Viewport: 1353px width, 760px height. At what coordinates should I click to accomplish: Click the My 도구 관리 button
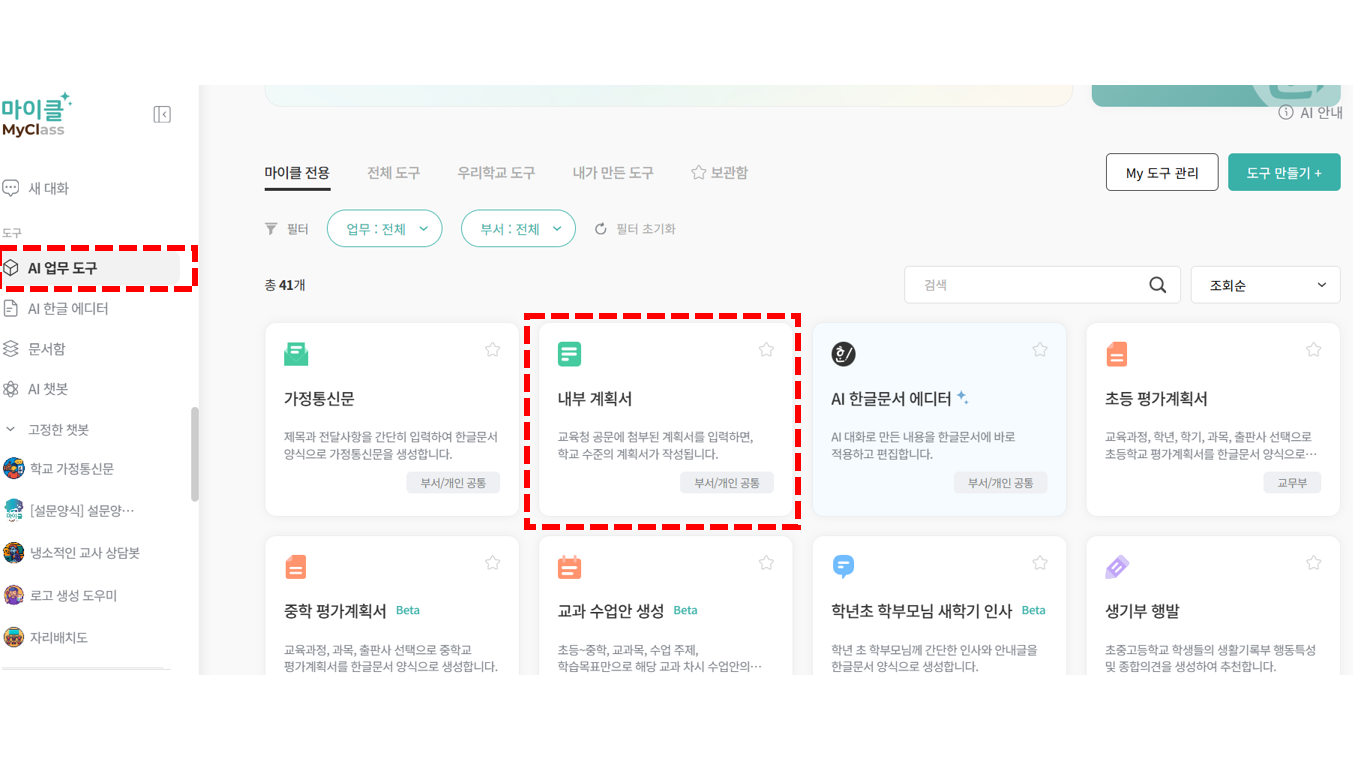click(x=1162, y=172)
